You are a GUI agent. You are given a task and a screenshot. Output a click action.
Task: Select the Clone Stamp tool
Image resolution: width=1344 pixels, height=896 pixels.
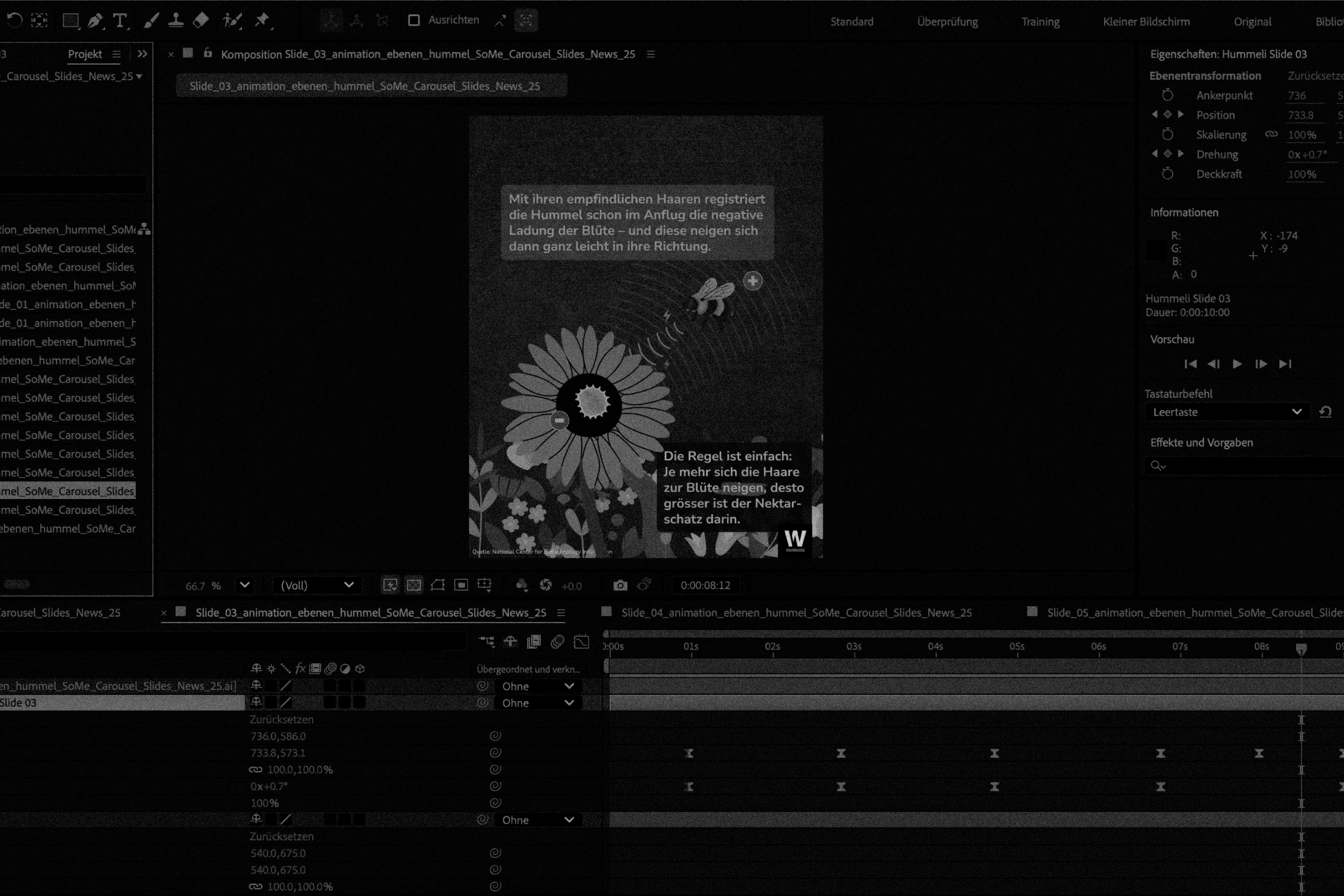click(176, 21)
